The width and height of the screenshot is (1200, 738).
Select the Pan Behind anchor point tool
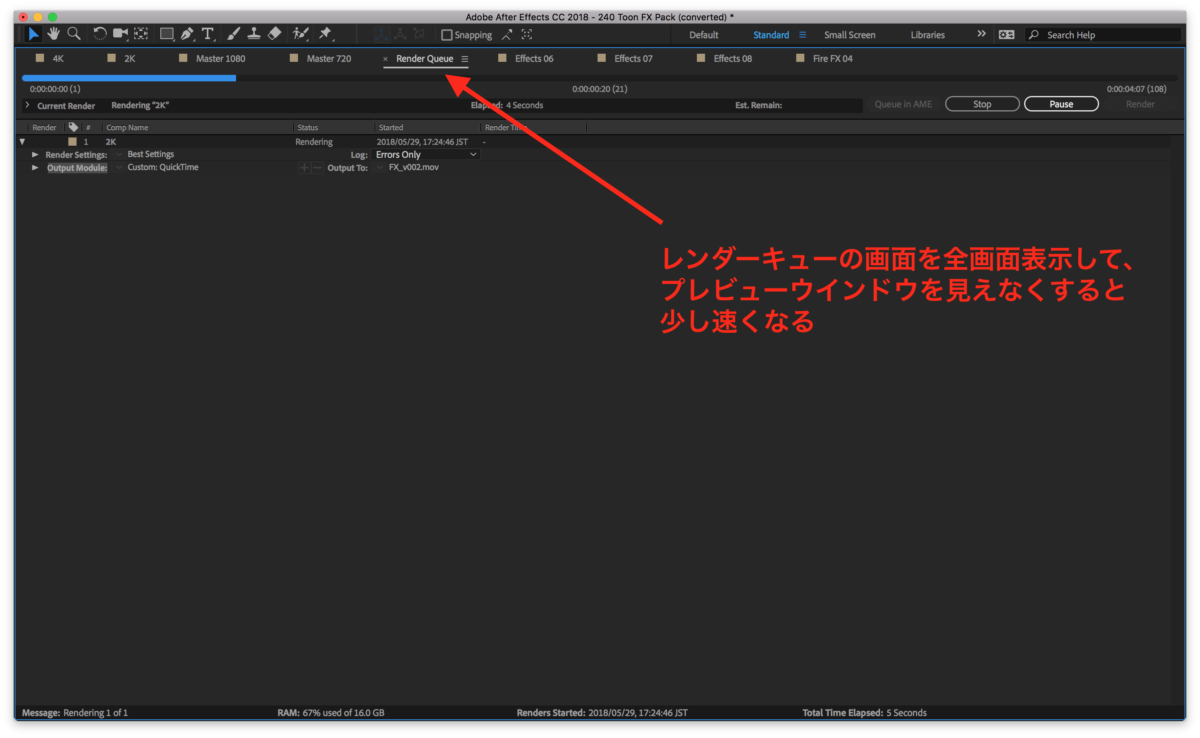tap(141, 34)
